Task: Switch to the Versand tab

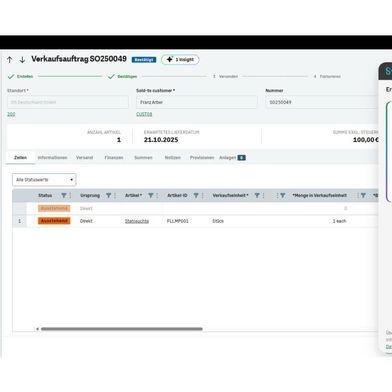Action: [x=84, y=157]
